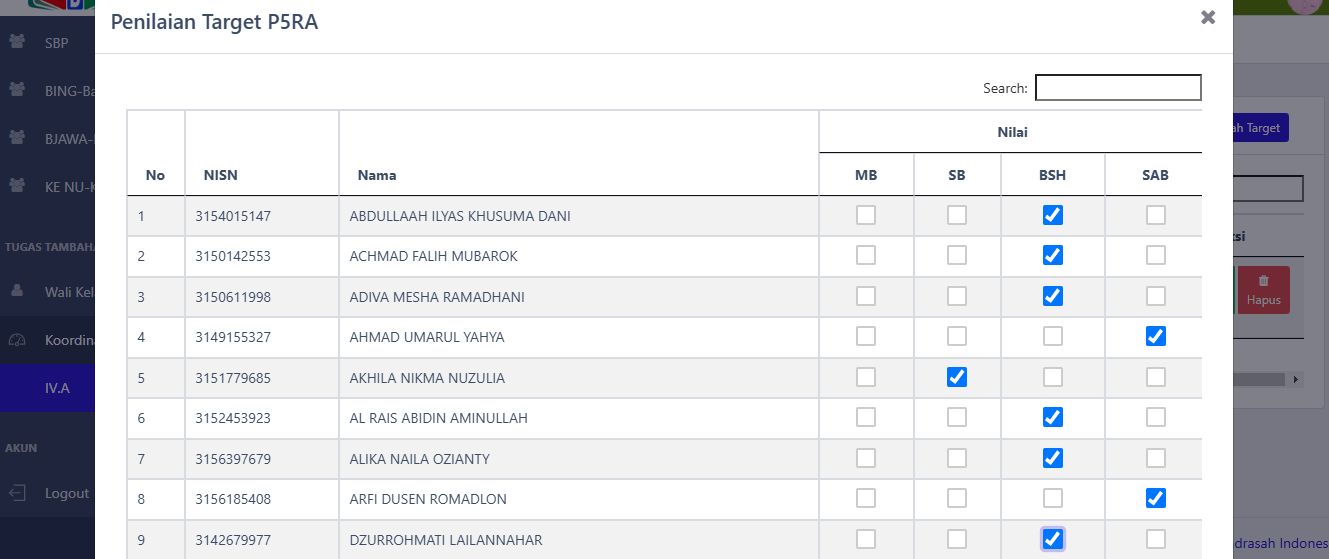This screenshot has height=559, width=1329.
Task: Click the Logout arrow icon
Action: [17, 493]
